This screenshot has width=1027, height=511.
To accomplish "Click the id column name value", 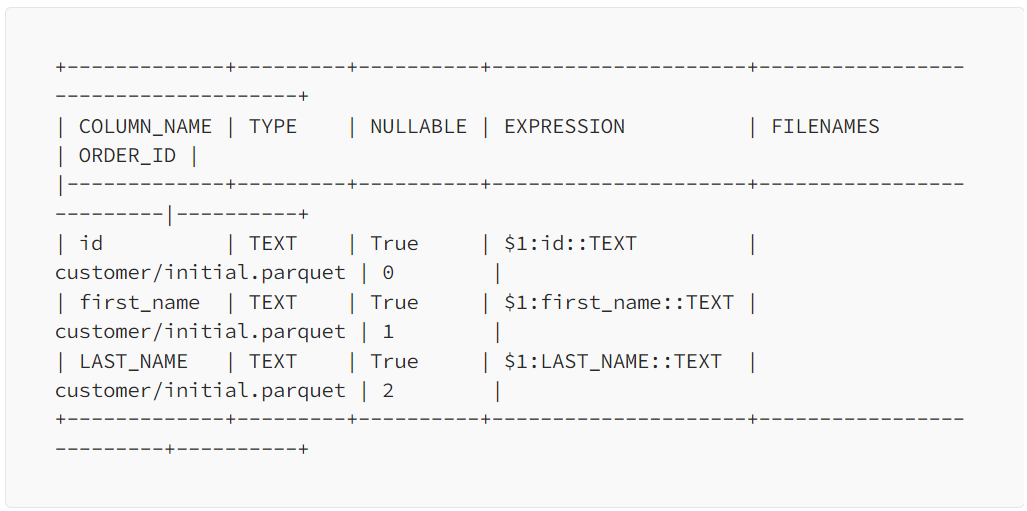I will (x=91, y=244).
